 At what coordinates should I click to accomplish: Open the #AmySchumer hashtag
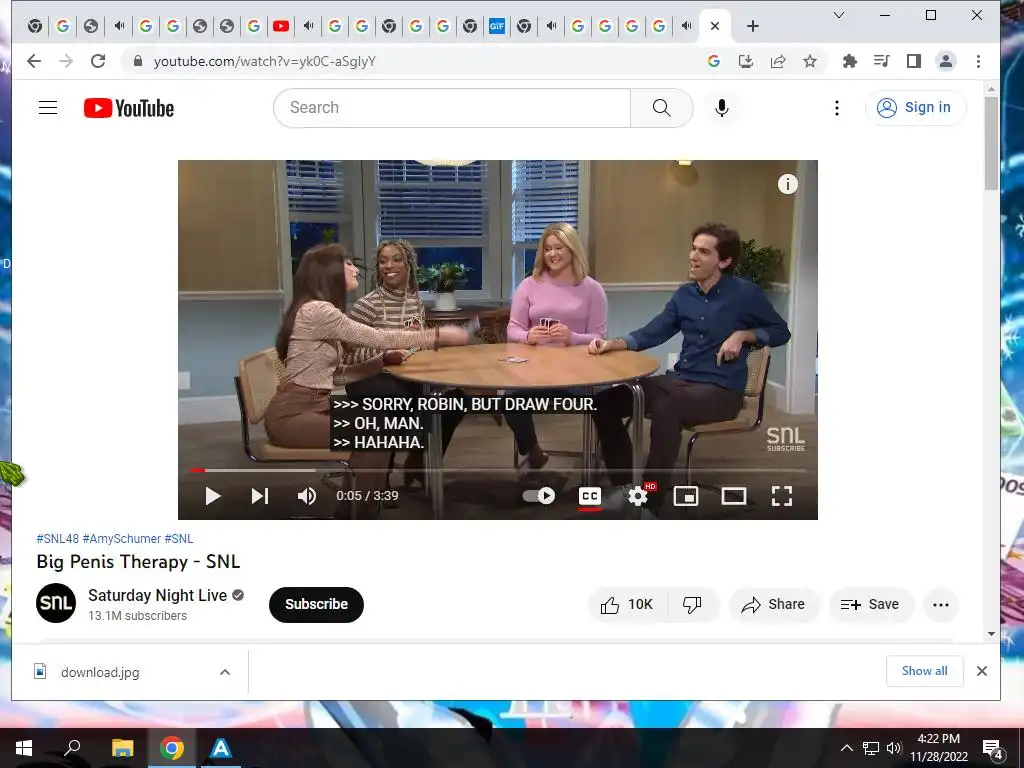tap(121, 539)
